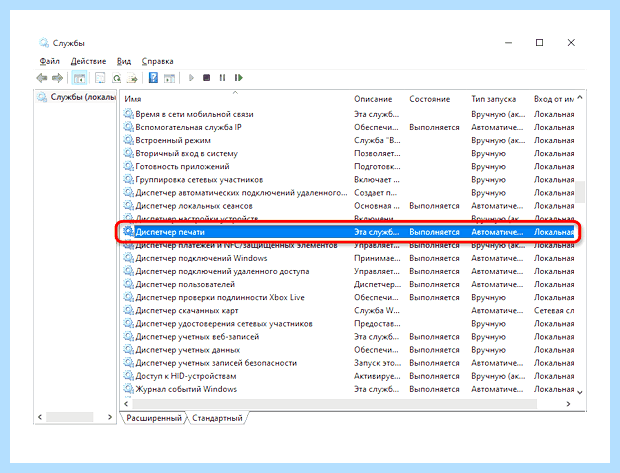Image resolution: width=620 pixels, height=473 pixels.
Task: Click gear icon of Готовность приложений
Action: click(129, 166)
